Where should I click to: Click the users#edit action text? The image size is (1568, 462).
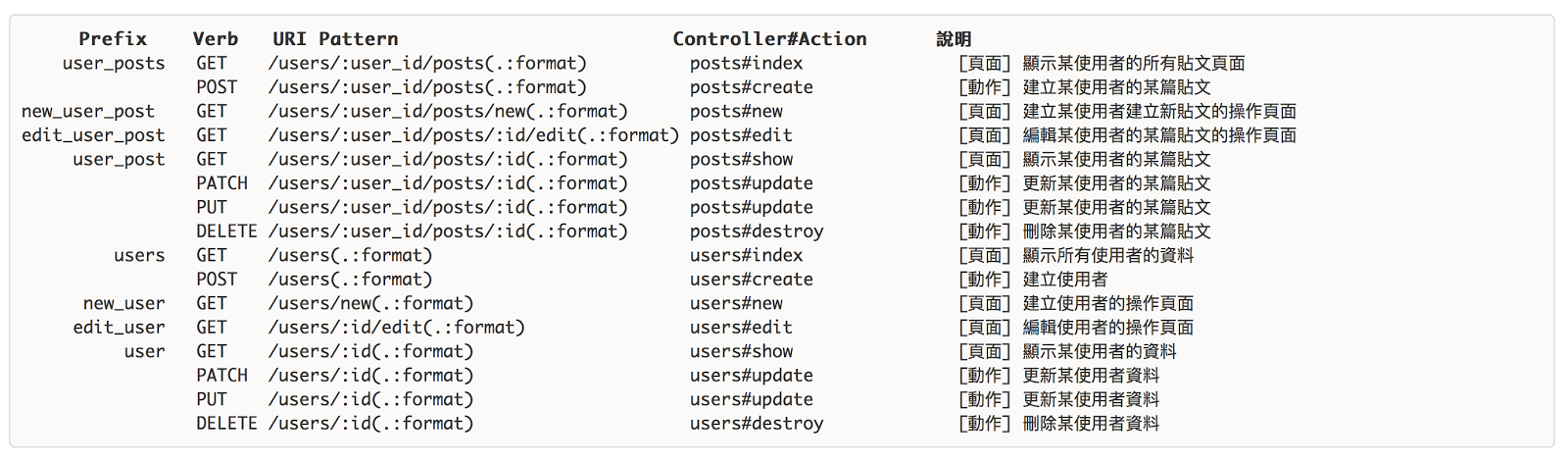[x=741, y=328]
